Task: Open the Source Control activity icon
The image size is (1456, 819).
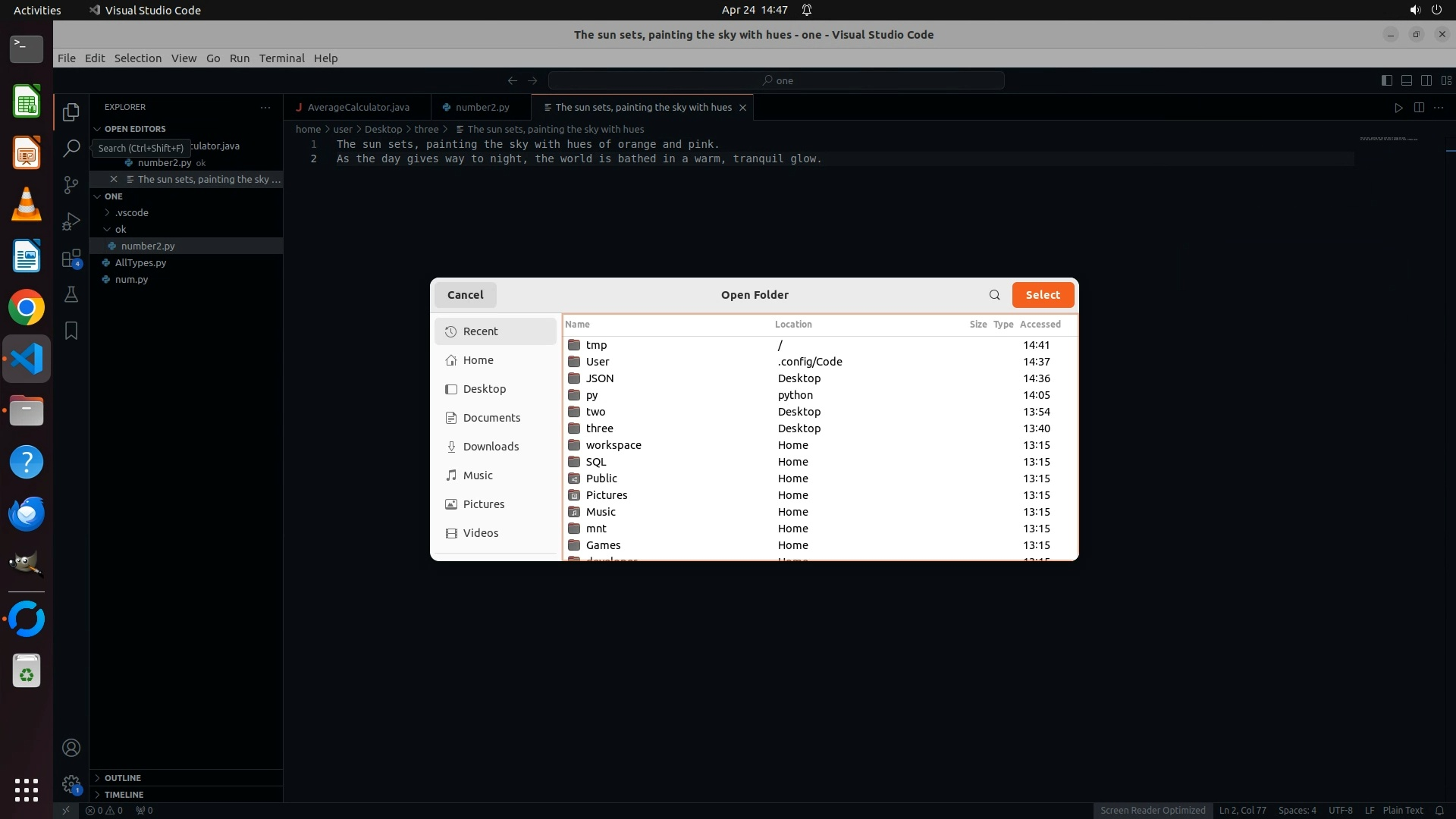Action: [71, 185]
